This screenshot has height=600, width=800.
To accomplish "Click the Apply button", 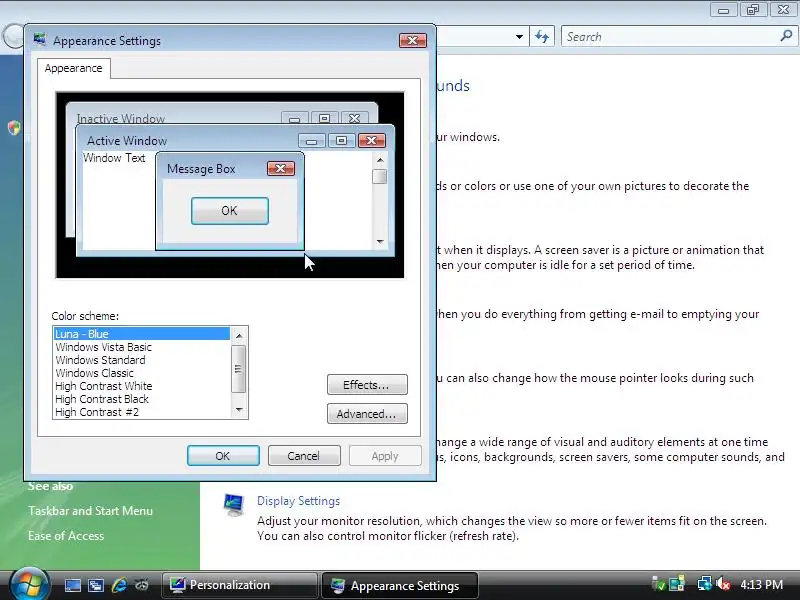I will tap(385, 456).
